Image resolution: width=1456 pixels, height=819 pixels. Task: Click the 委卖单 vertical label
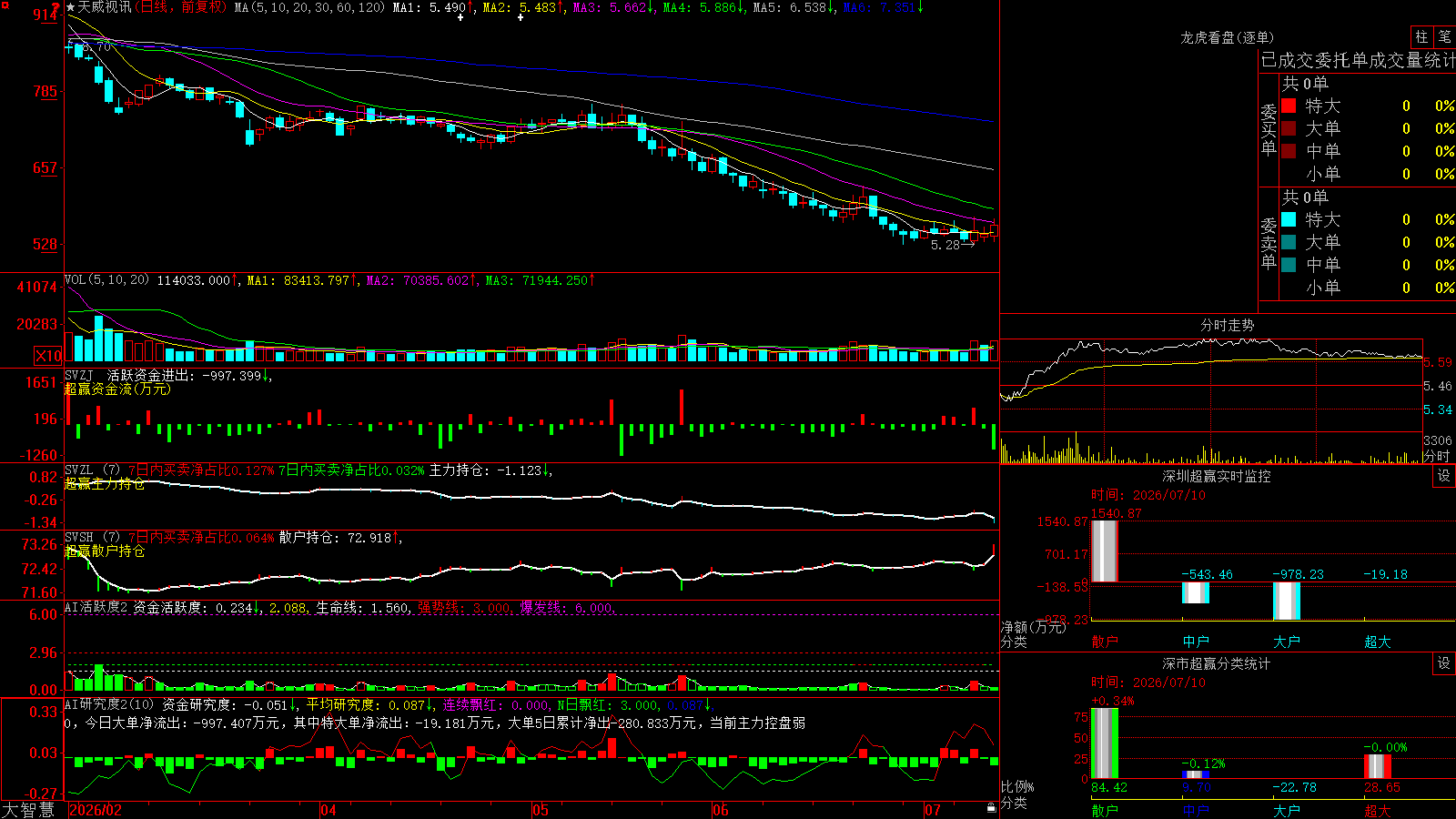tap(1269, 244)
